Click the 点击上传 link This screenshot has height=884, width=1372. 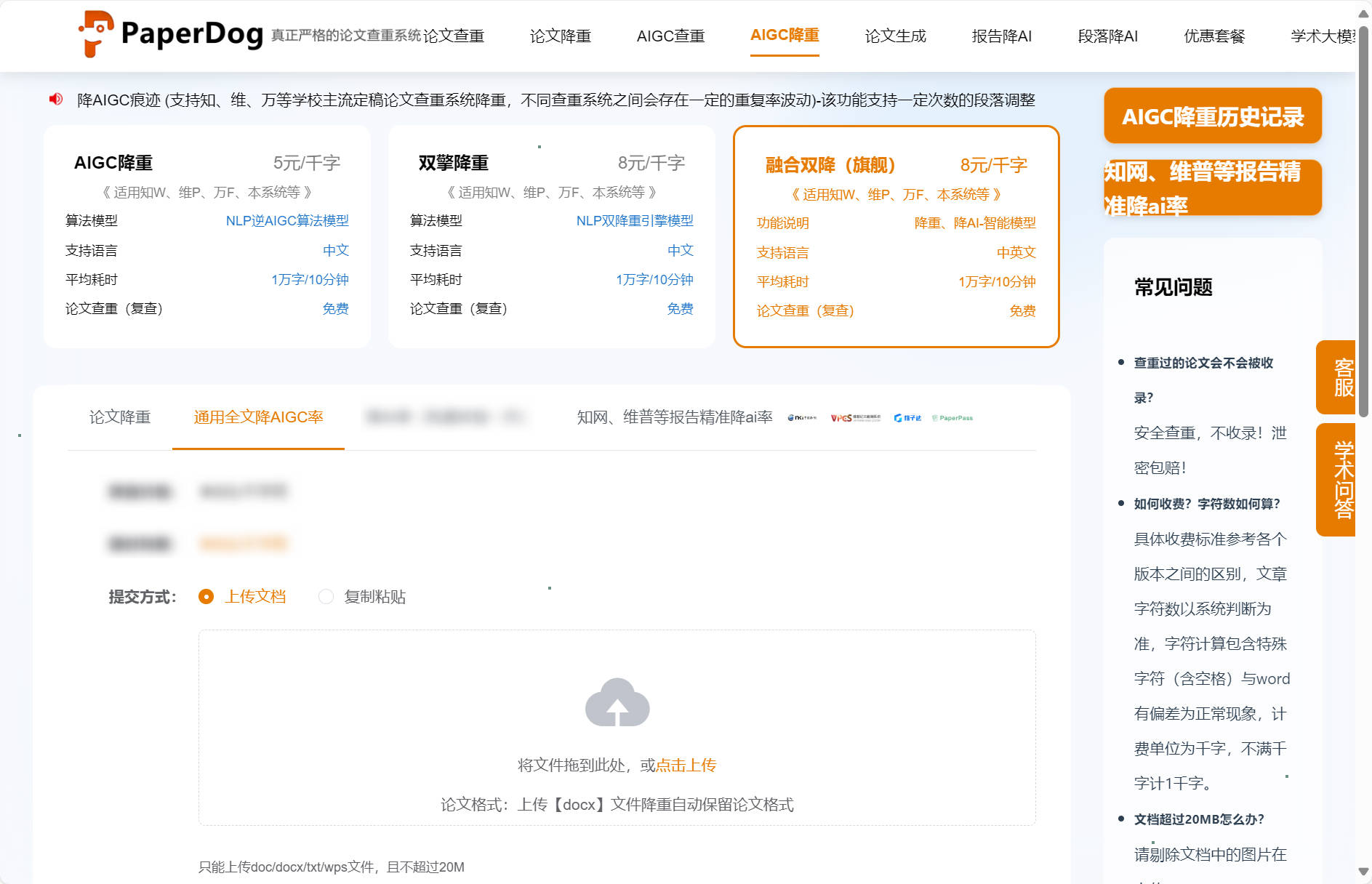686,766
